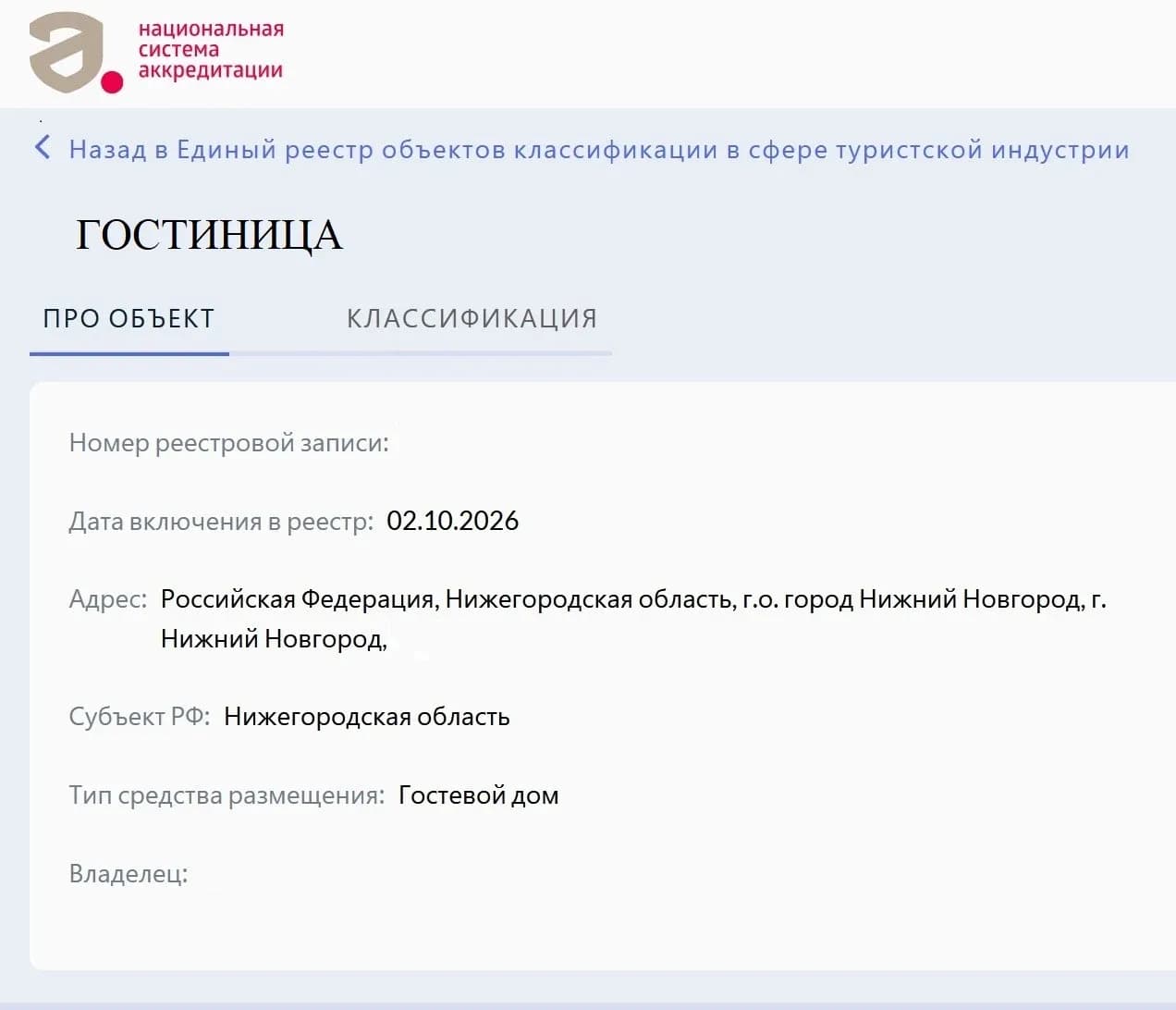Click the 'Субъект РФ:' label
1176x1010 pixels.
[140, 717]
